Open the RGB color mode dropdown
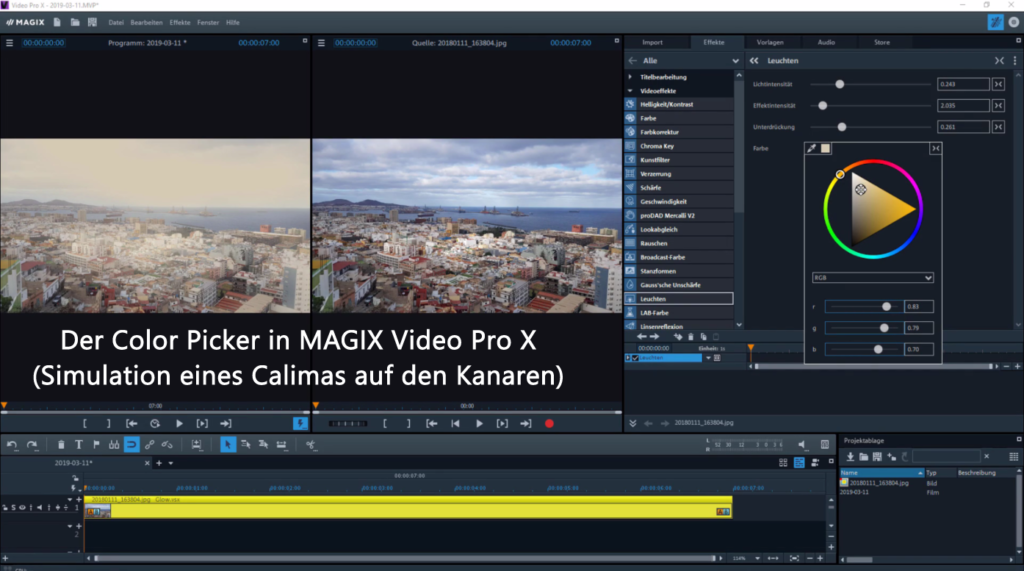 872,278
